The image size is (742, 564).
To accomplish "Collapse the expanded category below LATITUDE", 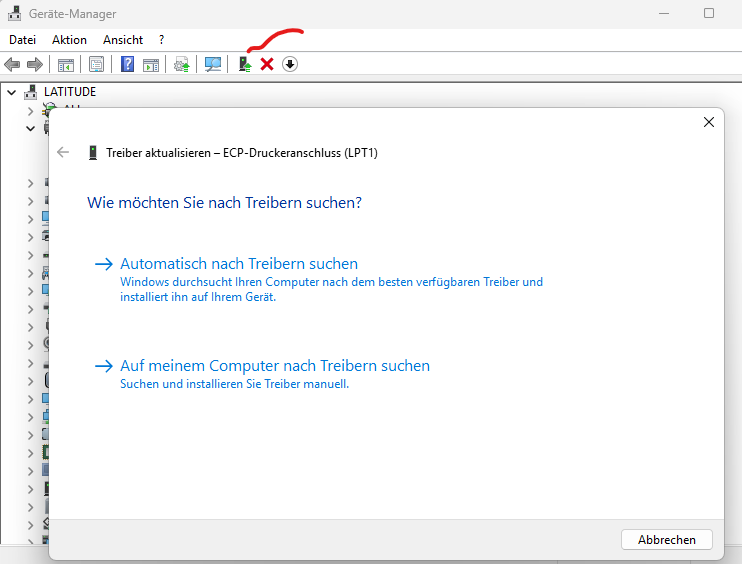I will pyautogui.click(x=30, y=128).
